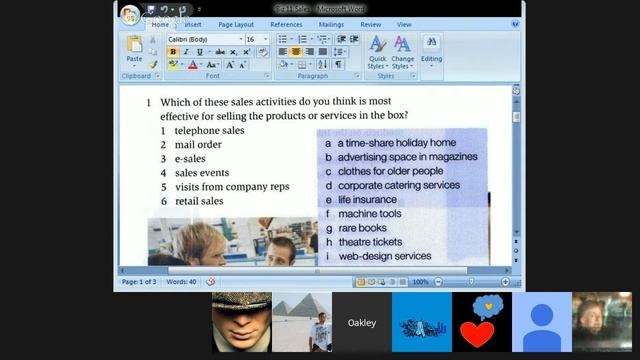
Task: Open the Change Case Aa dropdown
Action: point(213,64)
